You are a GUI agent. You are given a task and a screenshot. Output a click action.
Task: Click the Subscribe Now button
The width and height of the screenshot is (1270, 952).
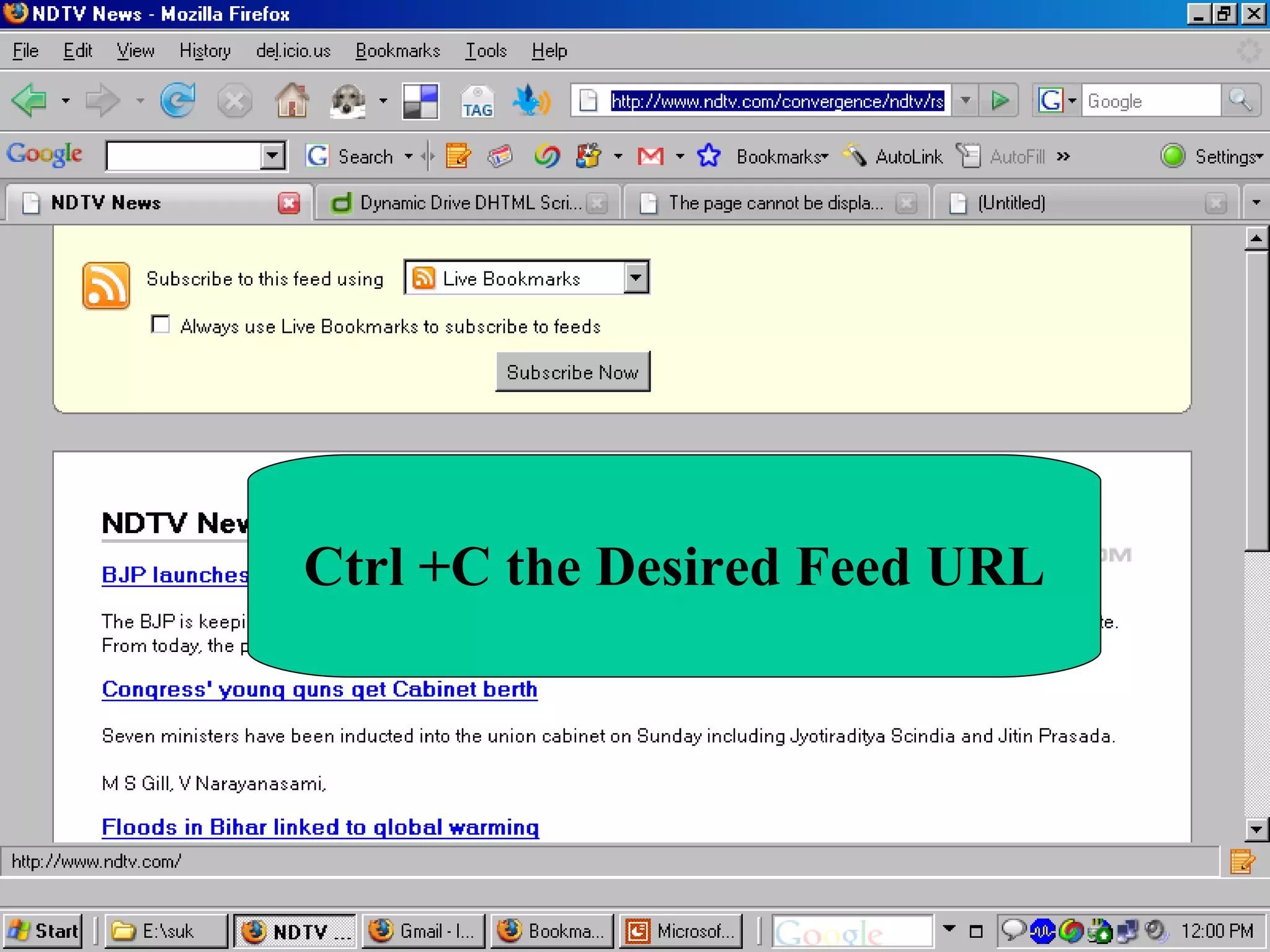coord(572,372)
